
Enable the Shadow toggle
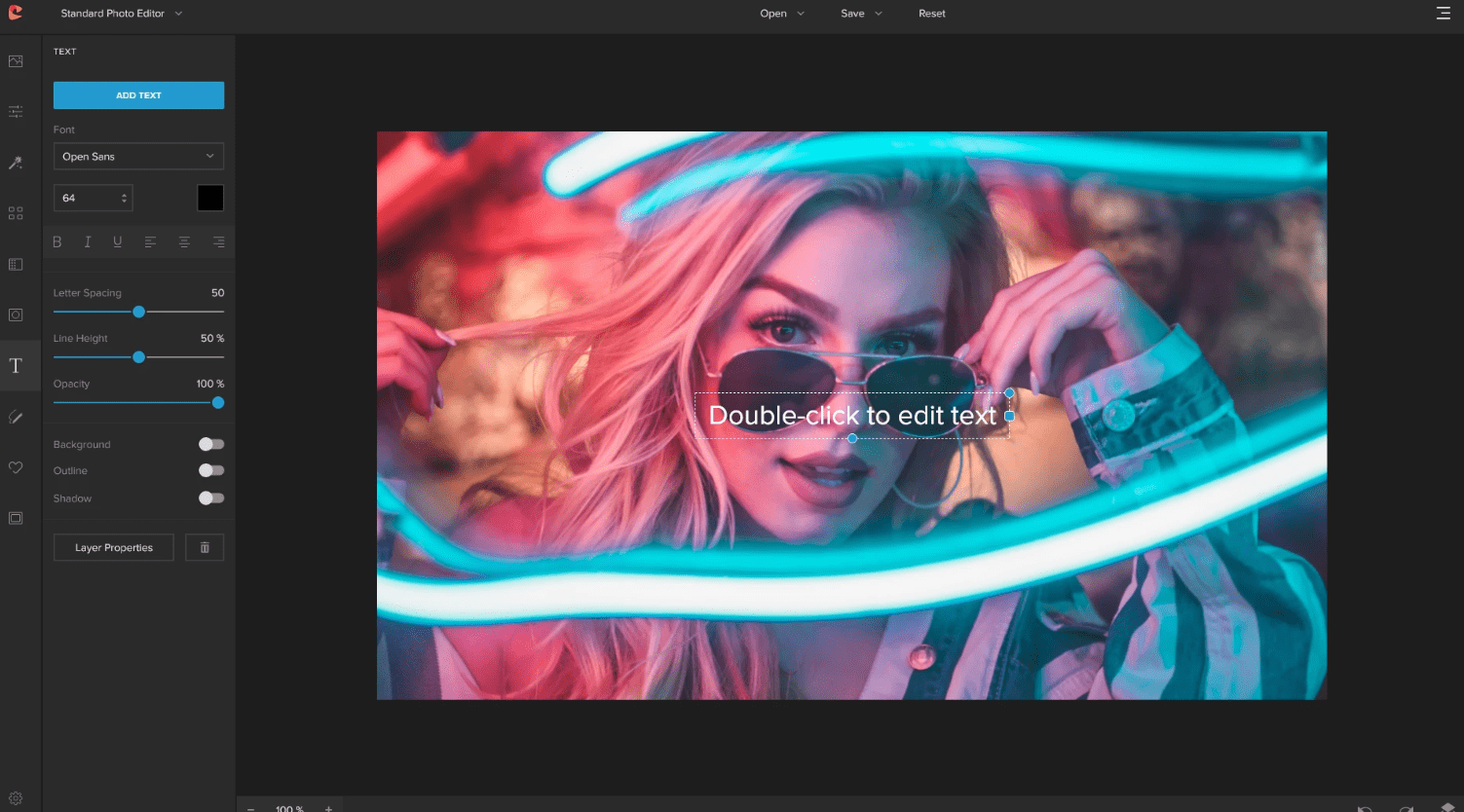point(210,498)
